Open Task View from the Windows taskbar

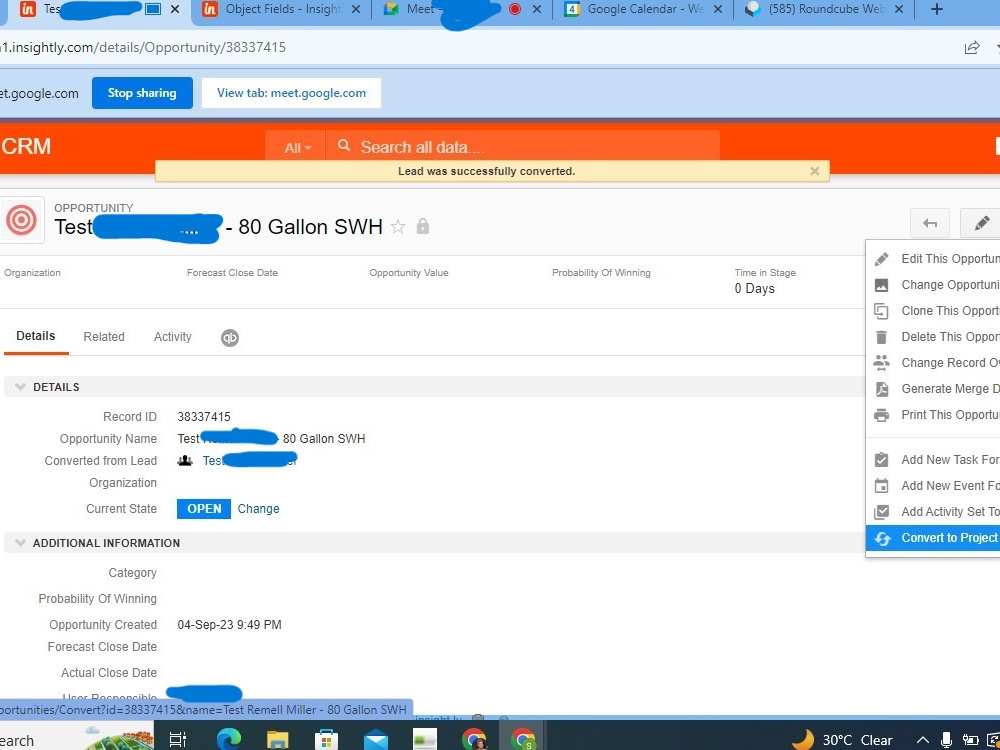pos(178,740)
